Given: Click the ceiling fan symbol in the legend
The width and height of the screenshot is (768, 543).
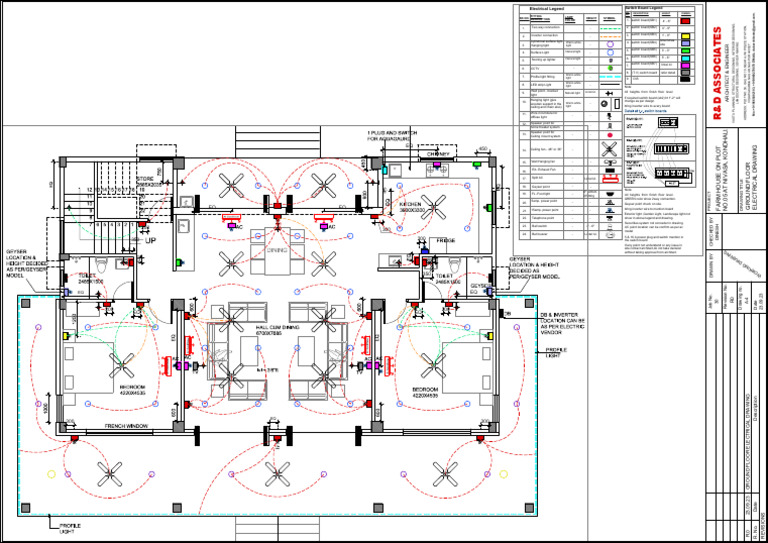Looking at the screenshot, I should [610, 149].
